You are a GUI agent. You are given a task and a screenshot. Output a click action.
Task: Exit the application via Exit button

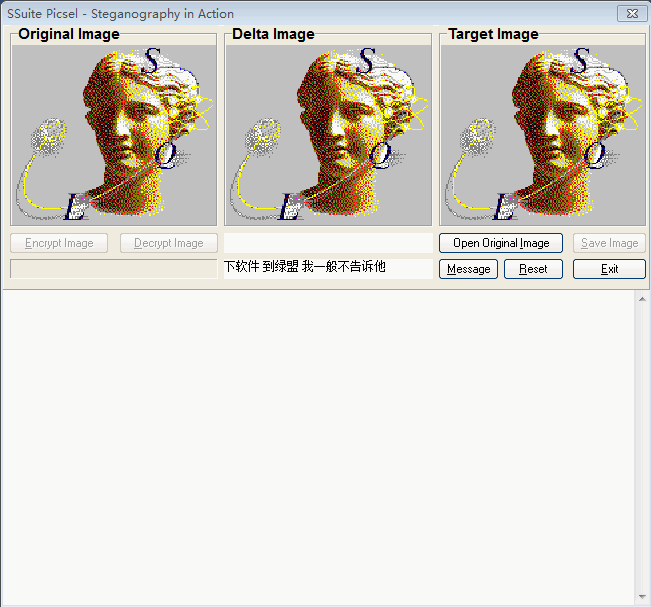point(609,269)
